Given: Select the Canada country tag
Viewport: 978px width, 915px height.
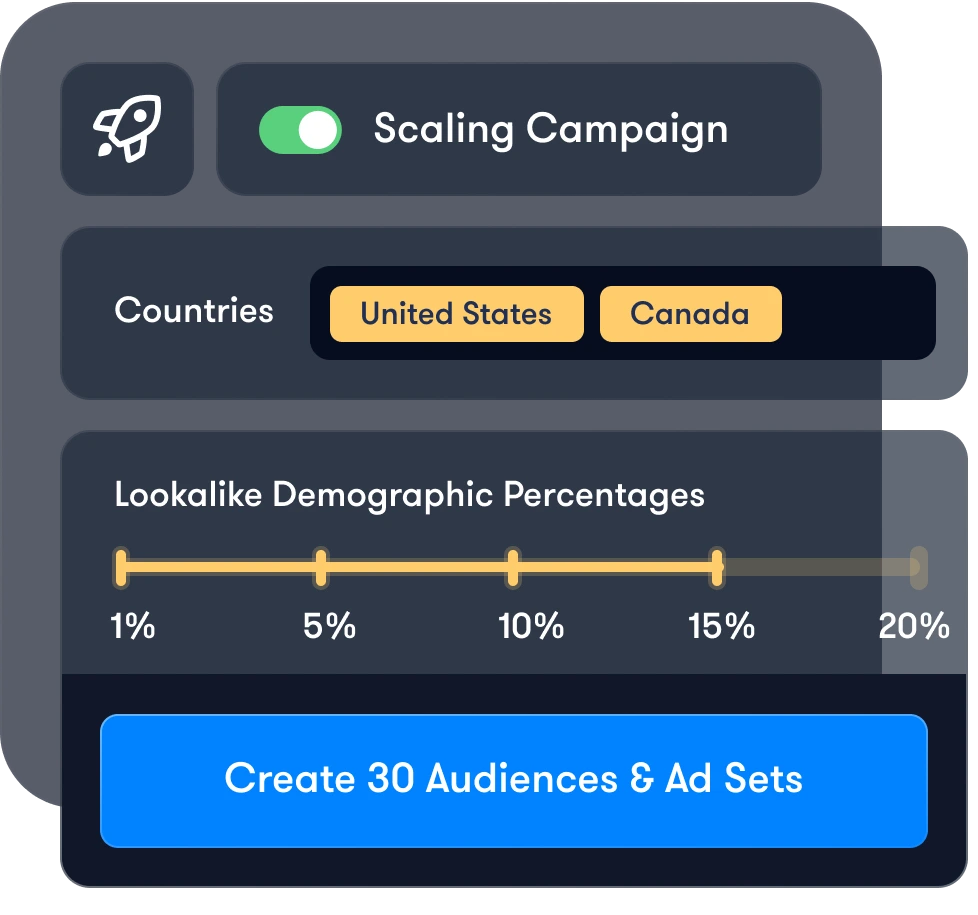Looking at the screenshot, I should 690,314.
